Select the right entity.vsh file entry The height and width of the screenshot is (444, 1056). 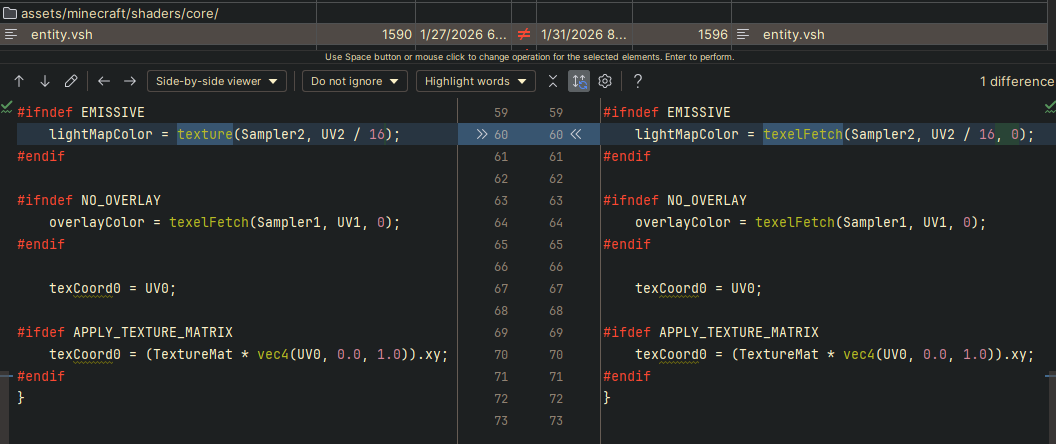pyautogui.click(x=794, y=35)
